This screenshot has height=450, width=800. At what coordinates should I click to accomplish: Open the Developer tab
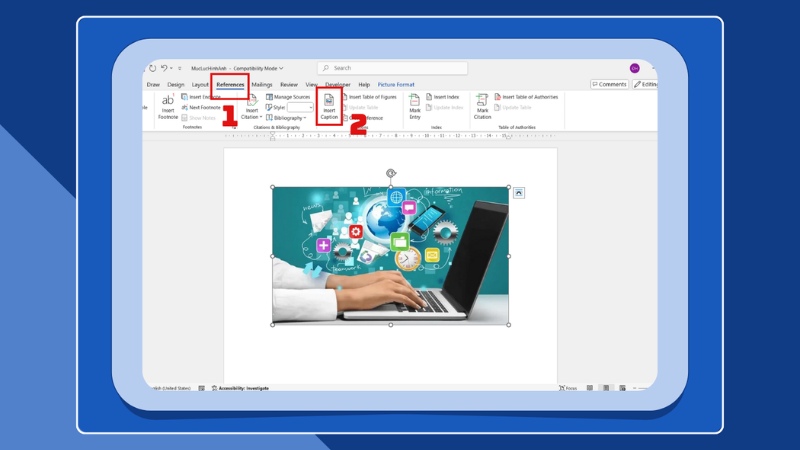(338, 85)
